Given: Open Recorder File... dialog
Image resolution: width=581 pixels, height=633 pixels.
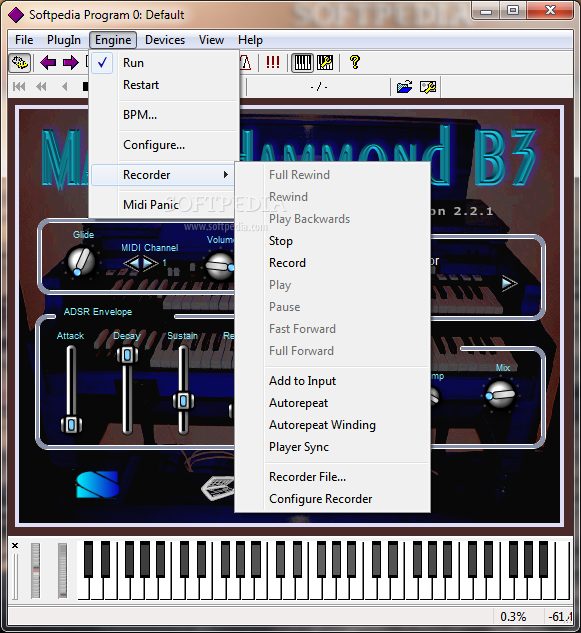Looking at the screenshot, I should click(x=333, y=477).
